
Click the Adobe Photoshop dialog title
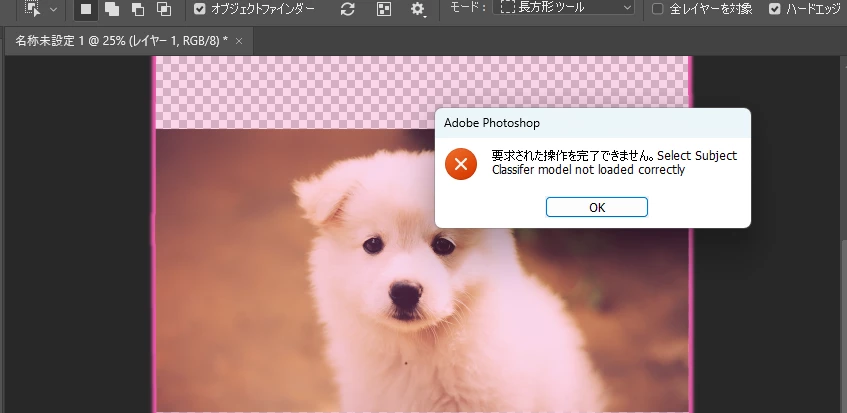click(x=492, y=123)
